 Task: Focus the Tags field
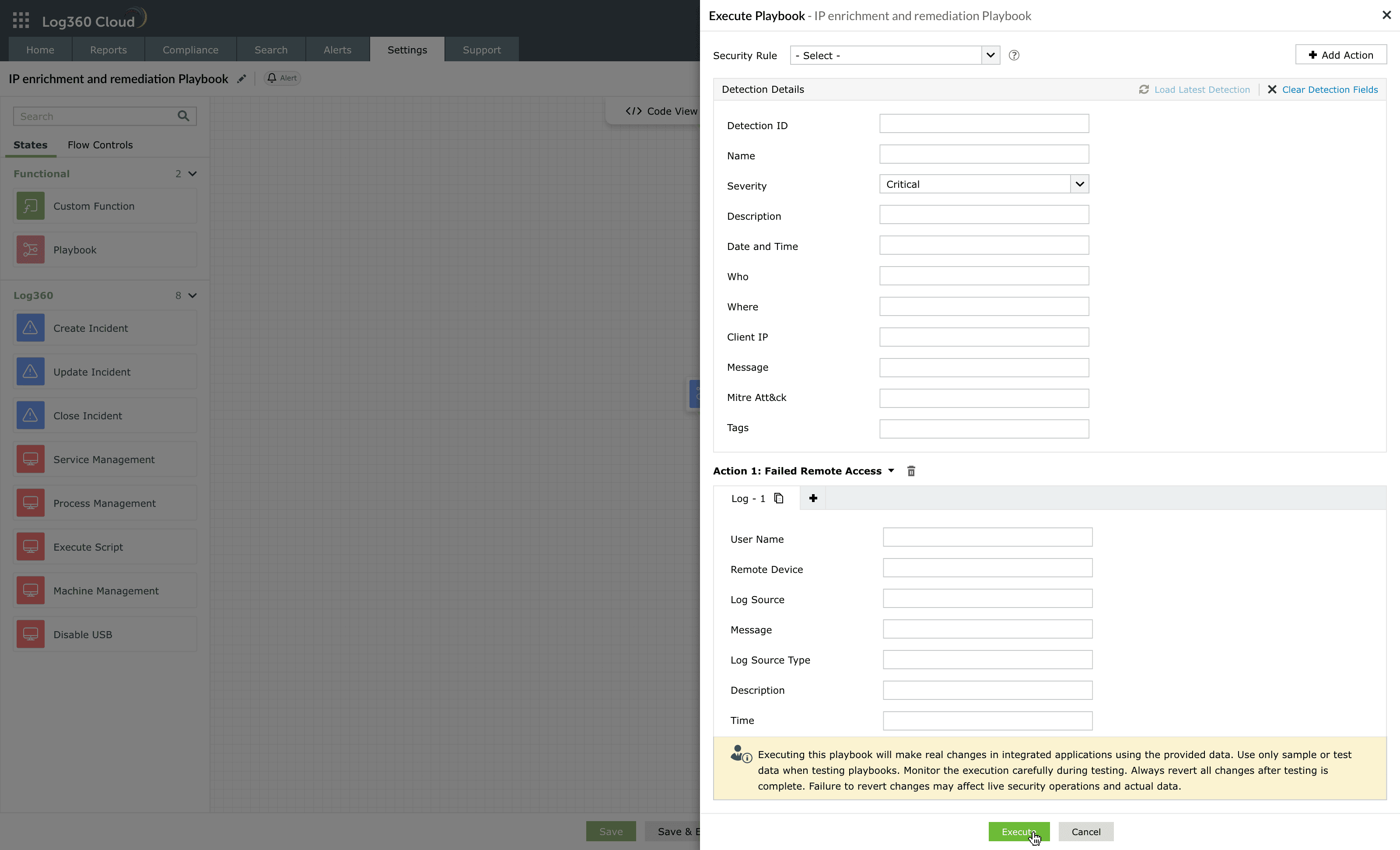click(984, 429)
